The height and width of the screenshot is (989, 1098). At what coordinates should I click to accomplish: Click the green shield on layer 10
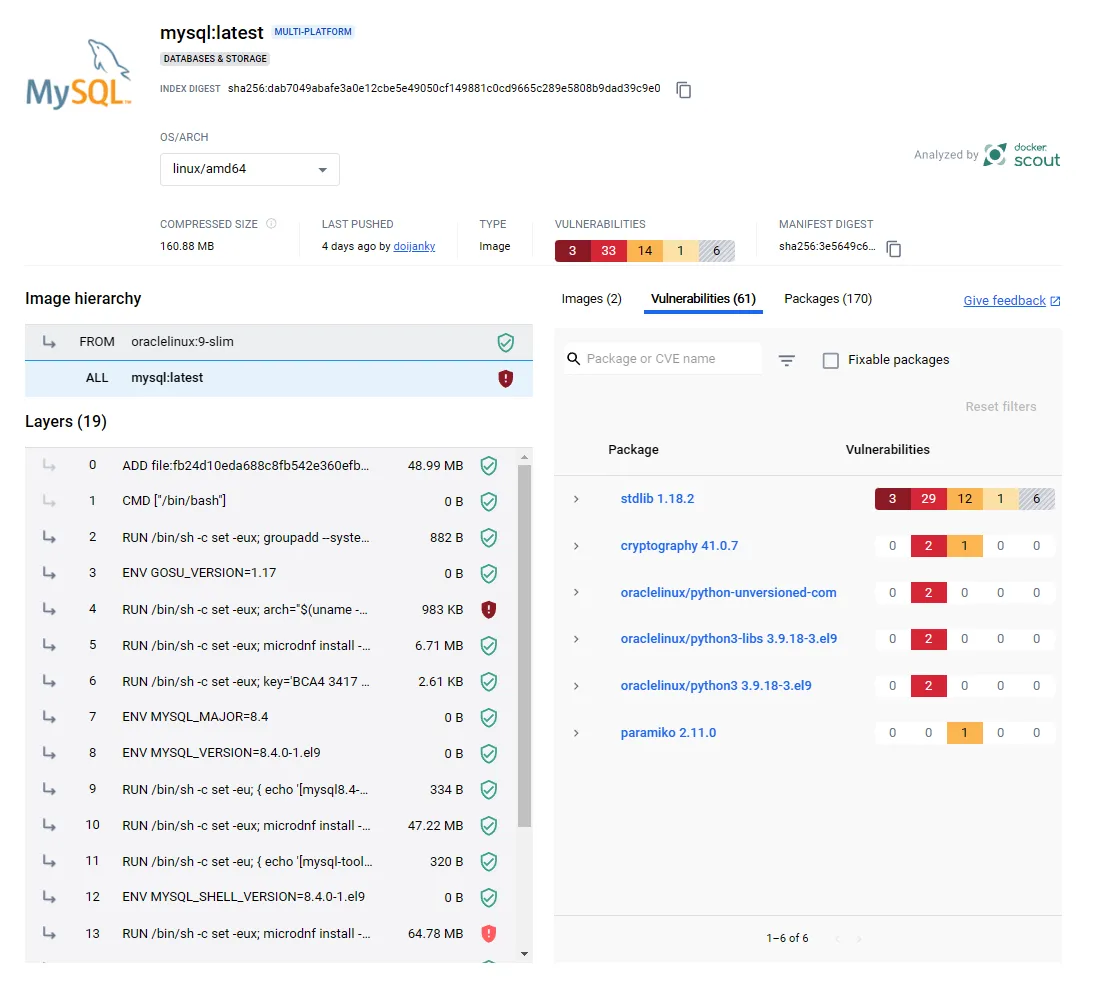coord(489,826)
